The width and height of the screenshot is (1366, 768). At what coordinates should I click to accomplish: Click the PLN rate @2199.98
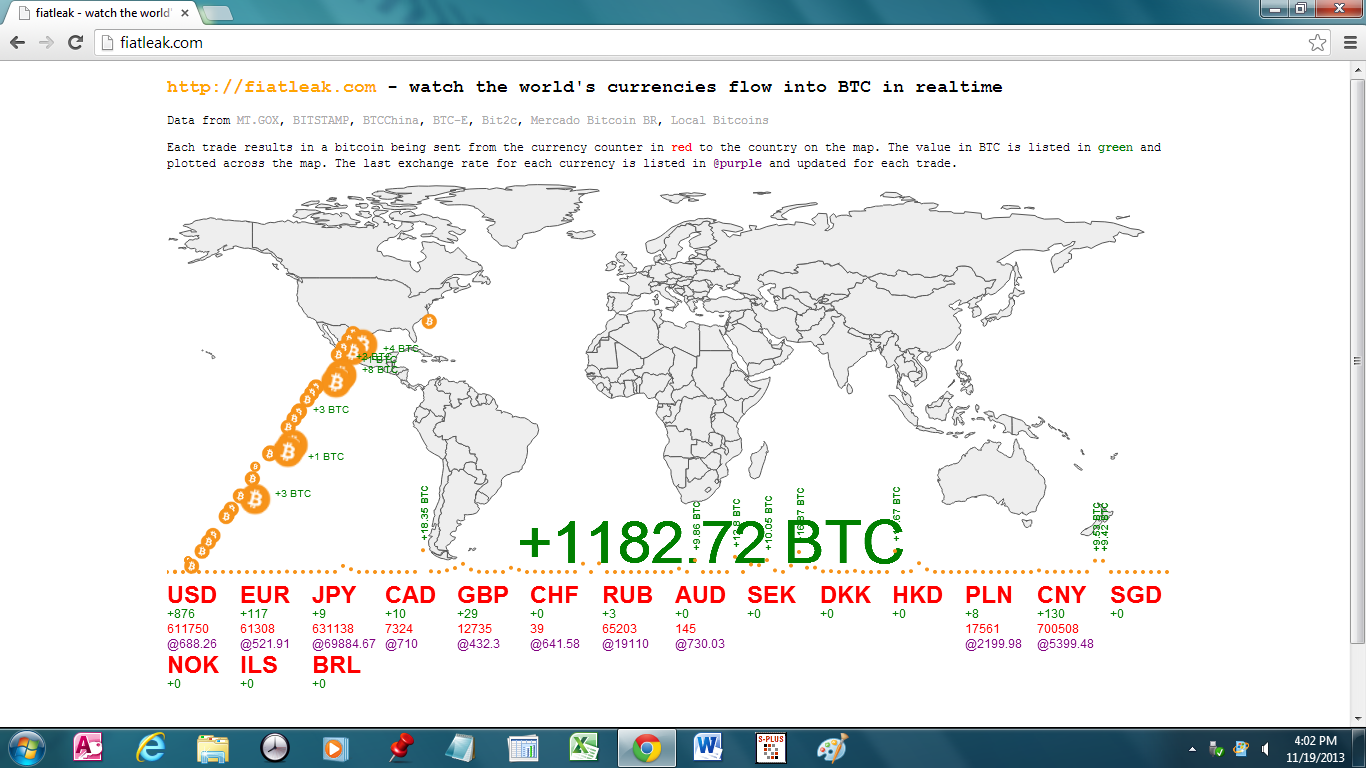click(x=993, y=644)
